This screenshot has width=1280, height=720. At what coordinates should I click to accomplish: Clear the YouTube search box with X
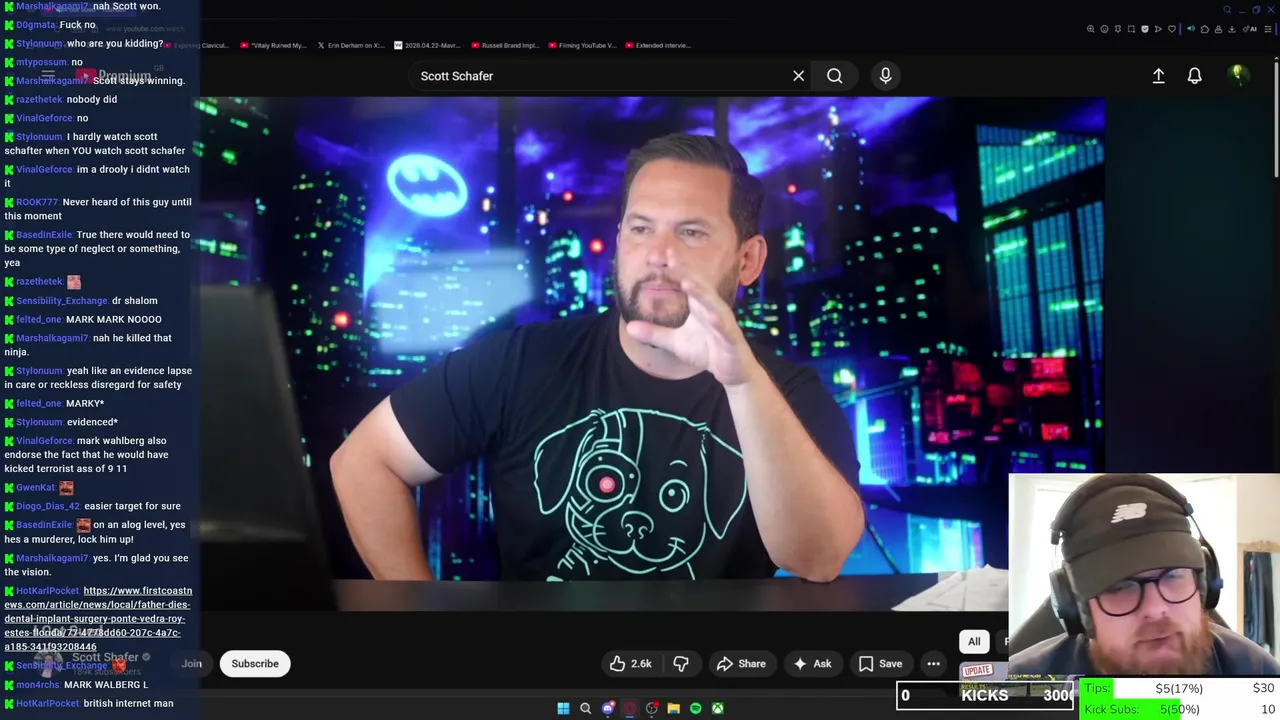pyautogui.click(x=798, y=76)
